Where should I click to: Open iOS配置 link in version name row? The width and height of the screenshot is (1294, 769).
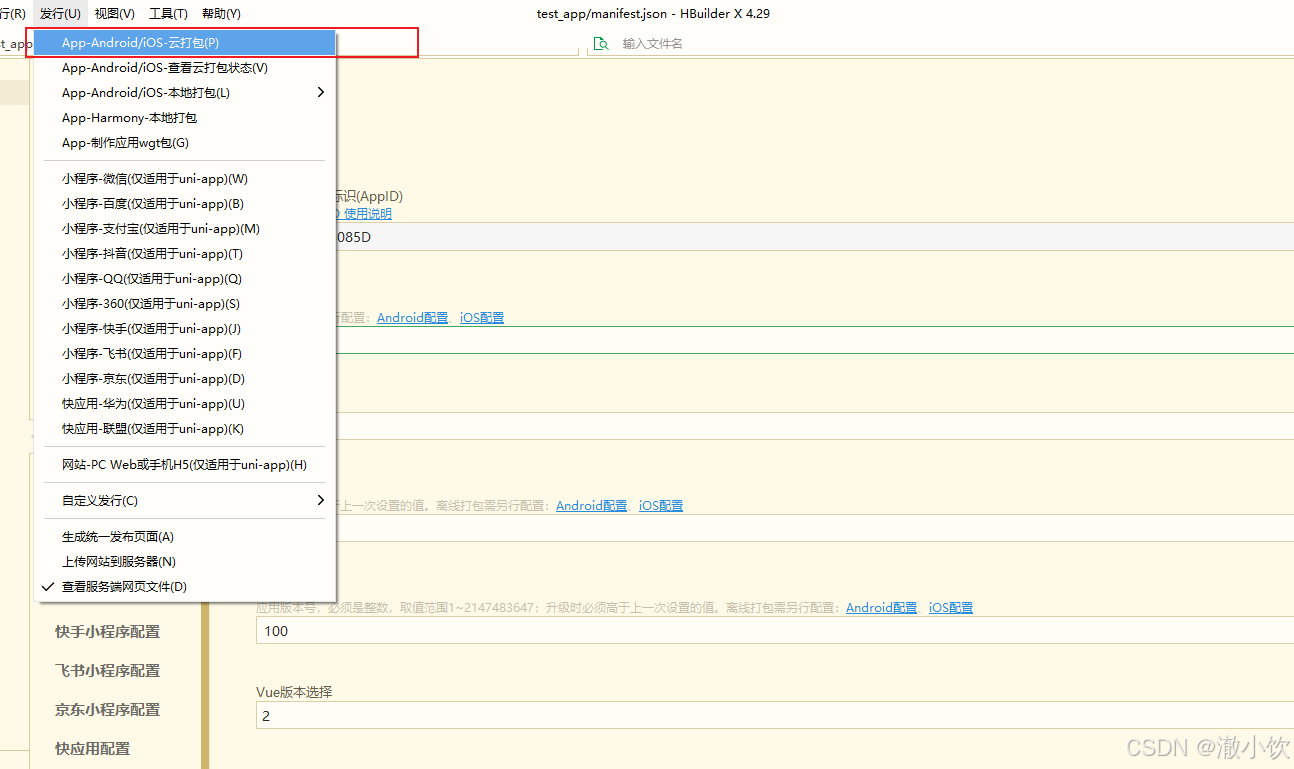(661, 506)
